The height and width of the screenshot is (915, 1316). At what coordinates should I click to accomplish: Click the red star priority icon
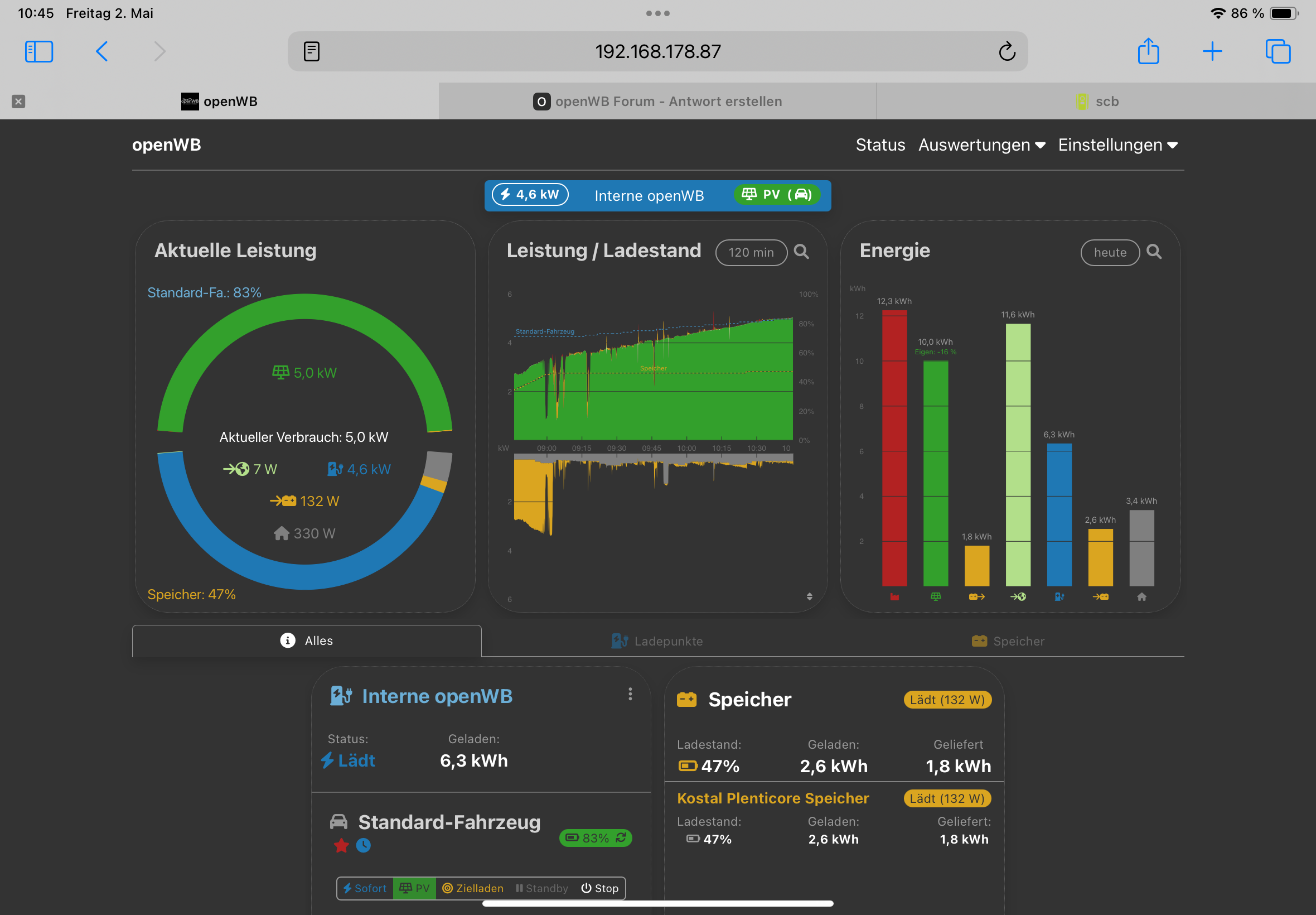click(x=341, y=845)
